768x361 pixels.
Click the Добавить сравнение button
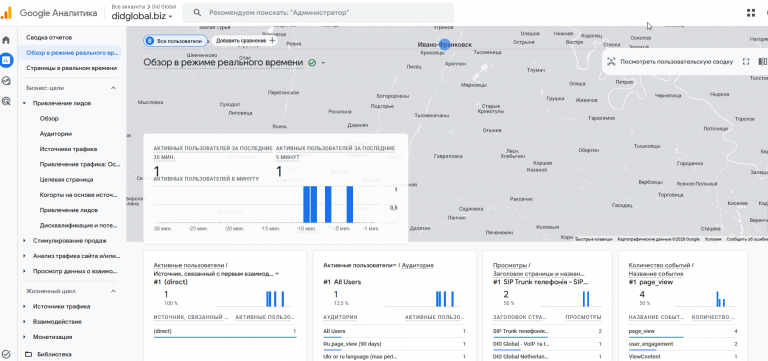245,41
